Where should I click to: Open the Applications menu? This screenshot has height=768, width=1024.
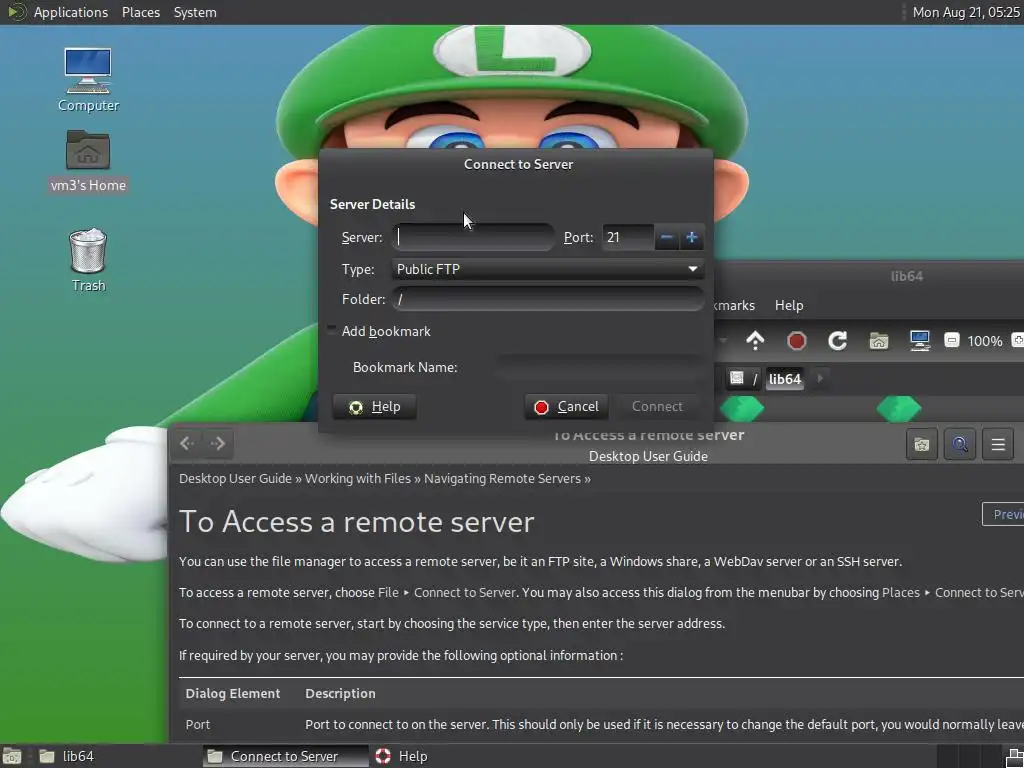click(71, 12)
